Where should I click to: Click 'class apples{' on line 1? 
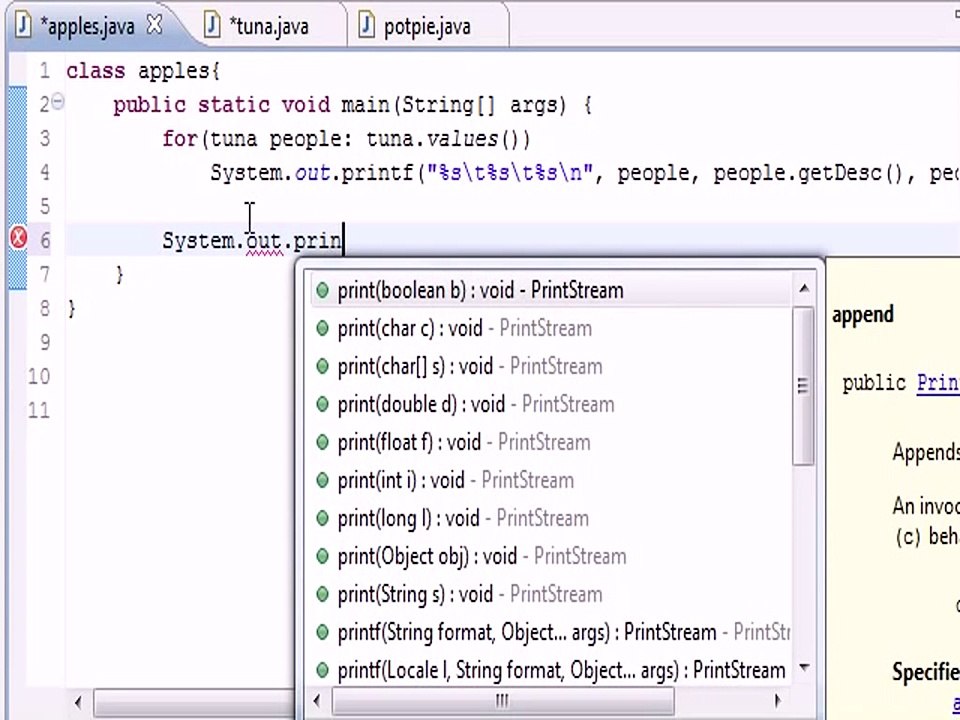tap(143, 71)
